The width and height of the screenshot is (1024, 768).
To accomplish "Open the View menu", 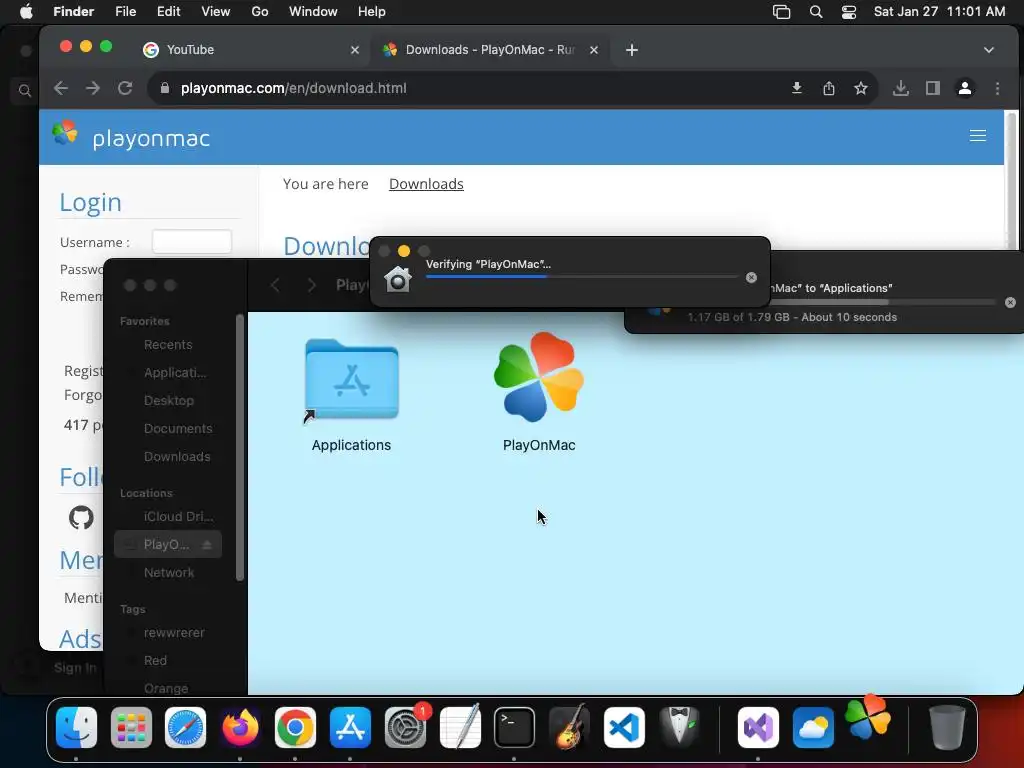I will 216,12.
